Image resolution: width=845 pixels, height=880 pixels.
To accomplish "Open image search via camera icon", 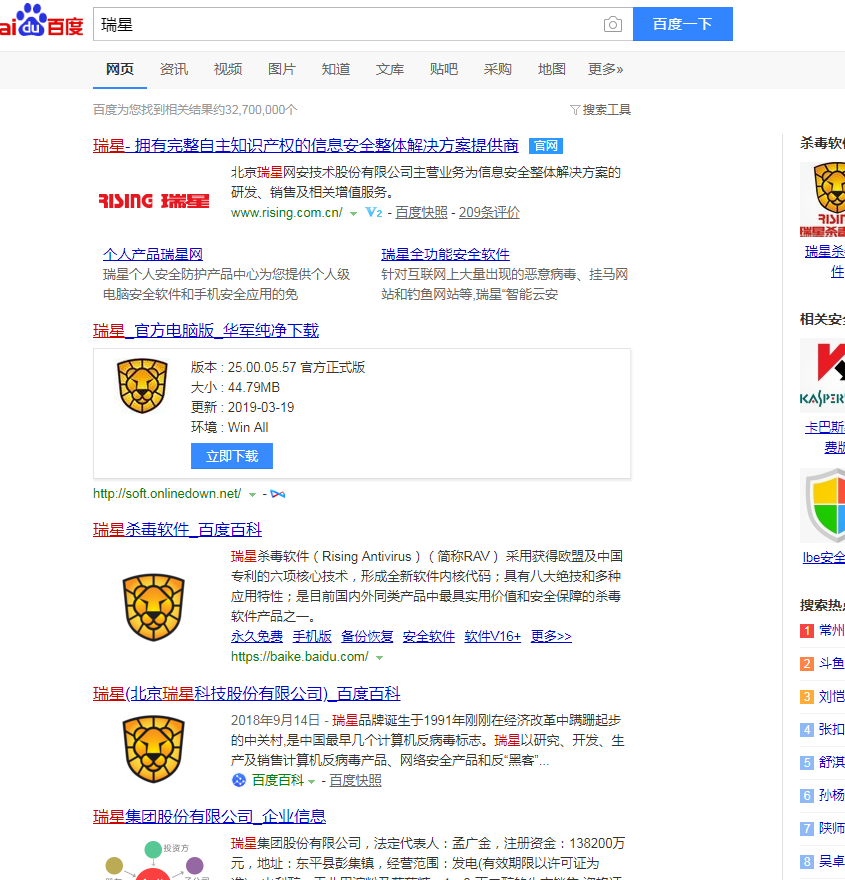I will click(613, 25).
